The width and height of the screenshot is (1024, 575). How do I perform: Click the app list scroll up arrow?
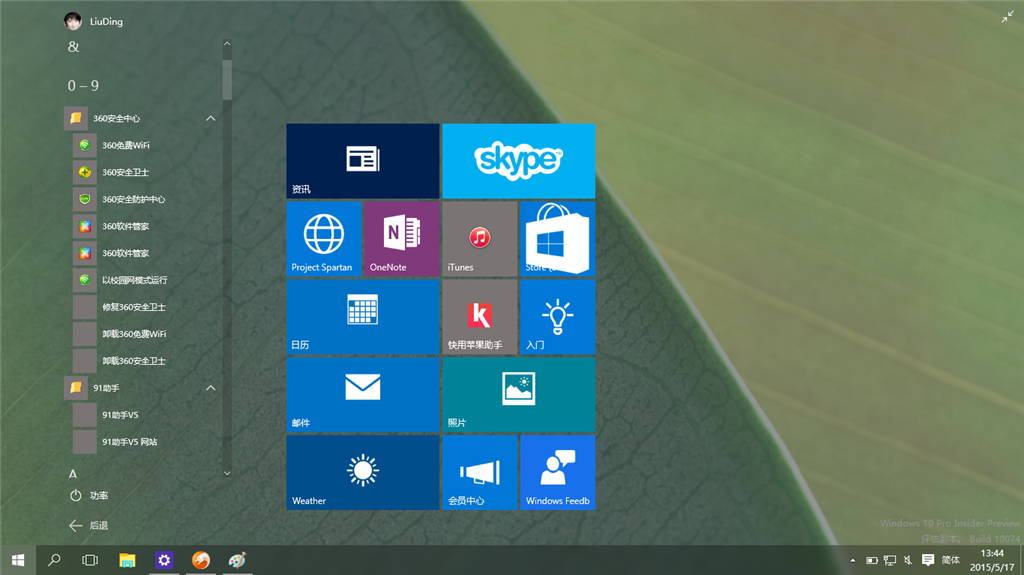(227, 44)
